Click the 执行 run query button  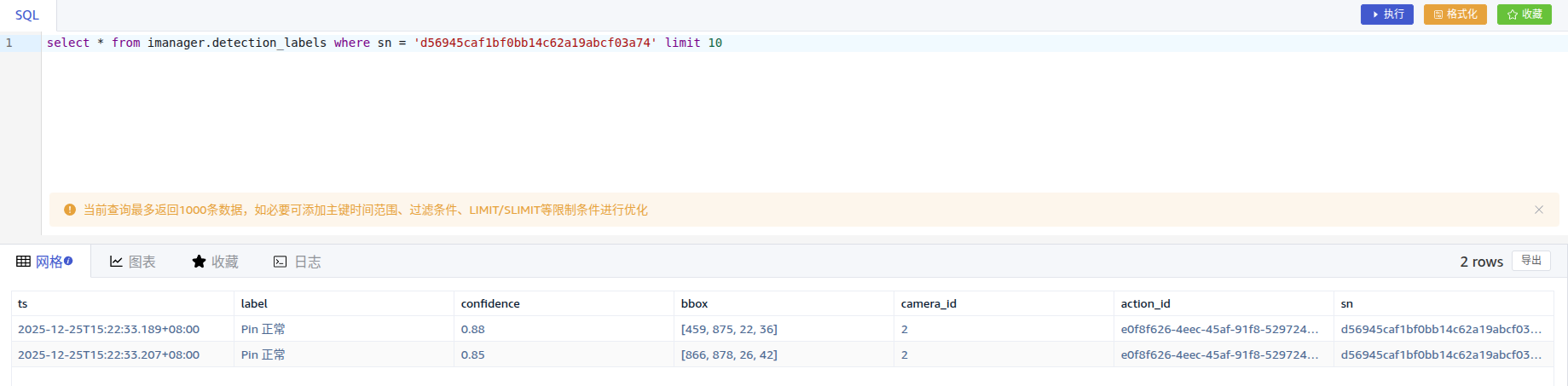(x=1386, y=14)
